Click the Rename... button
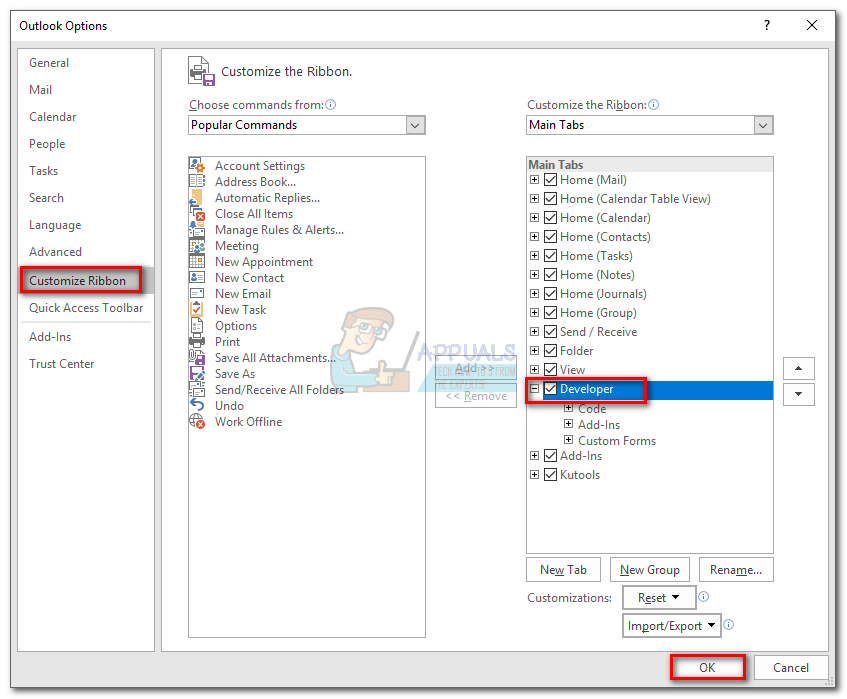The image size is (847, 699). point(736,570)
